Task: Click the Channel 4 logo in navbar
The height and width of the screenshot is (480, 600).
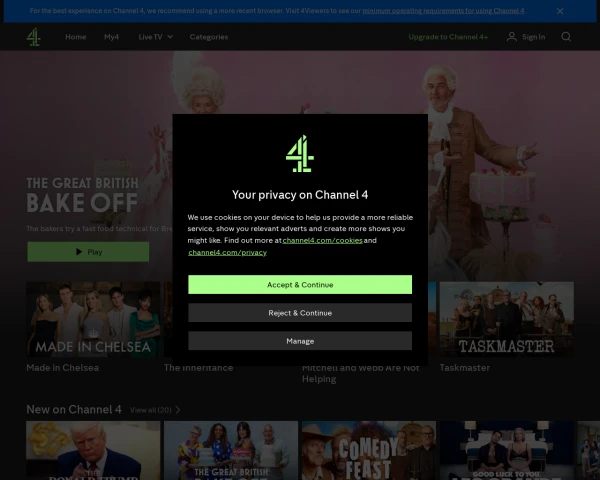Action: [x=34, y=37]
